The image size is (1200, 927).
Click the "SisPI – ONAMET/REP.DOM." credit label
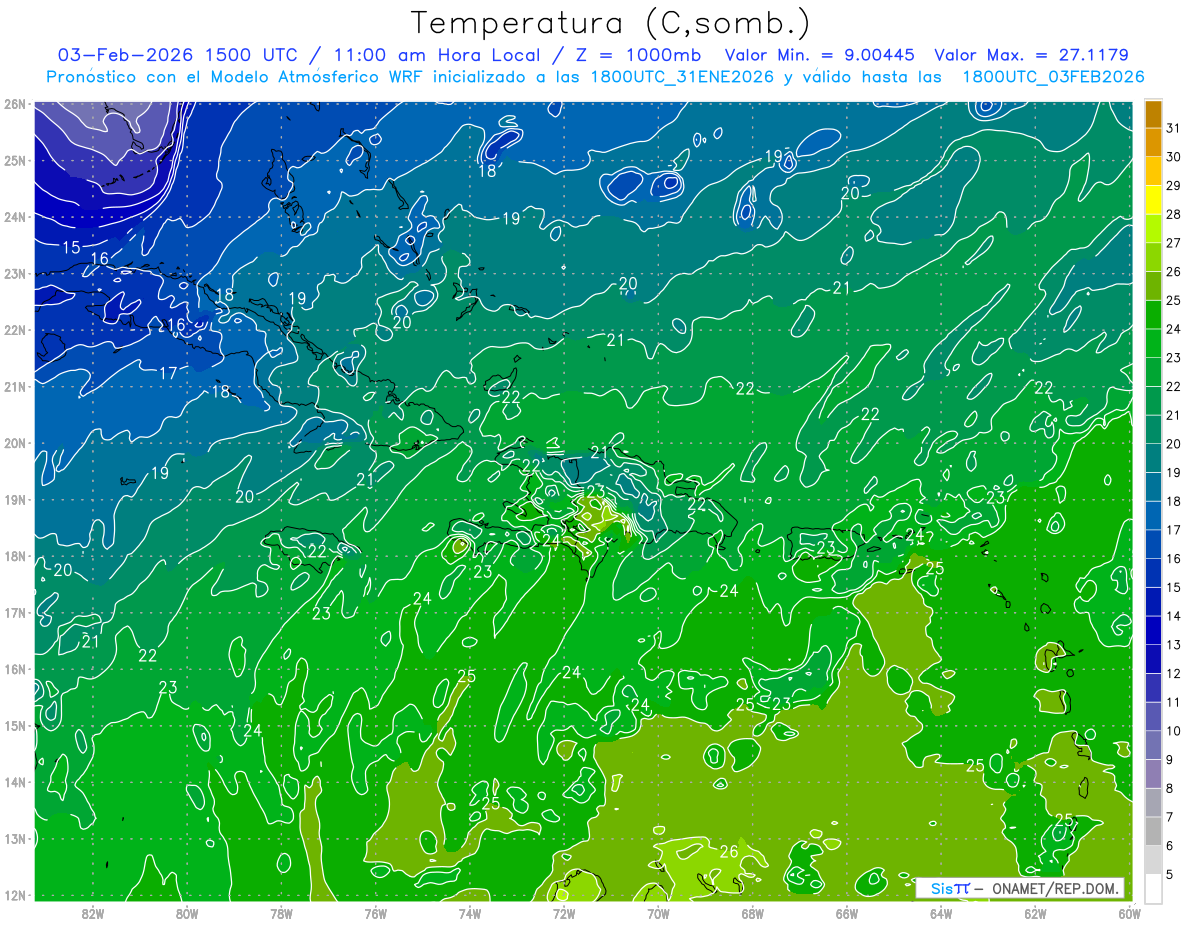click(1020, 888)
